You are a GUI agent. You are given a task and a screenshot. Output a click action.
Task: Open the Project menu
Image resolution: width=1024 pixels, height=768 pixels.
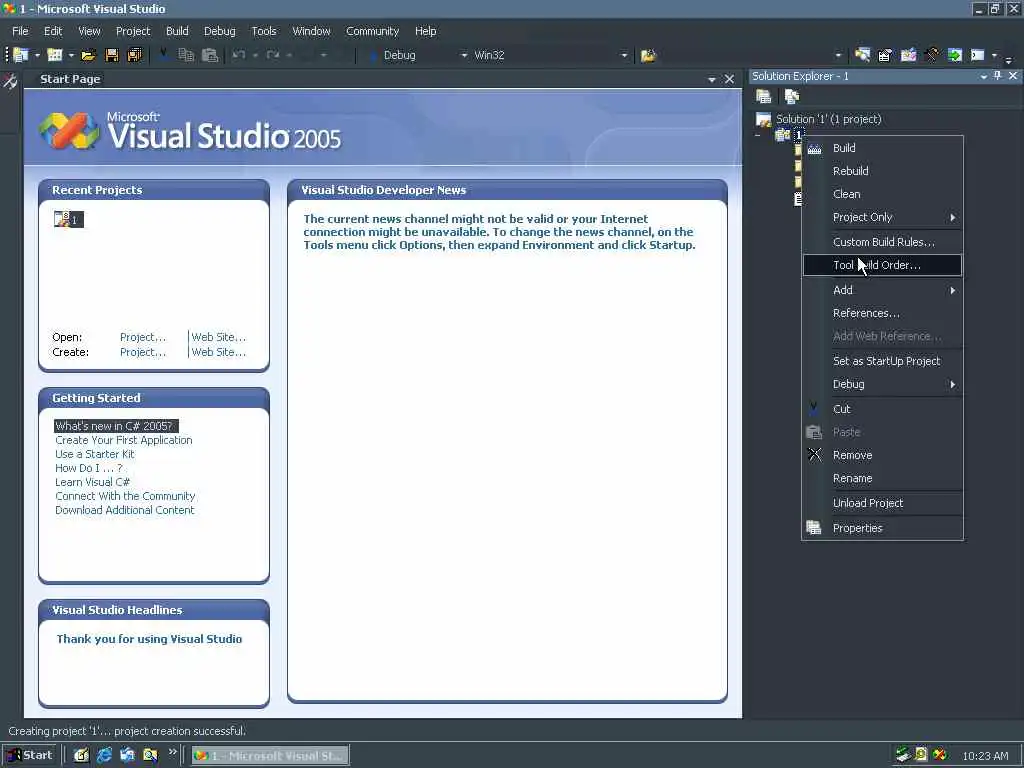click(133, 31)
